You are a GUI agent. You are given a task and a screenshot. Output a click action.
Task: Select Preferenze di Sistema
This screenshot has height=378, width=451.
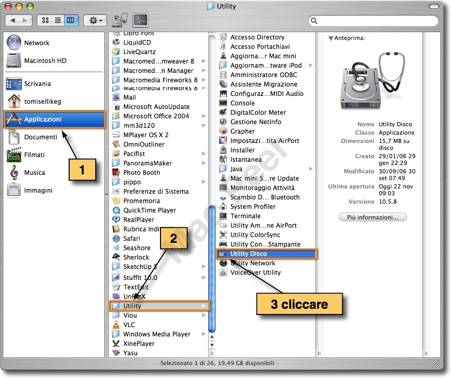coord(156,191)
